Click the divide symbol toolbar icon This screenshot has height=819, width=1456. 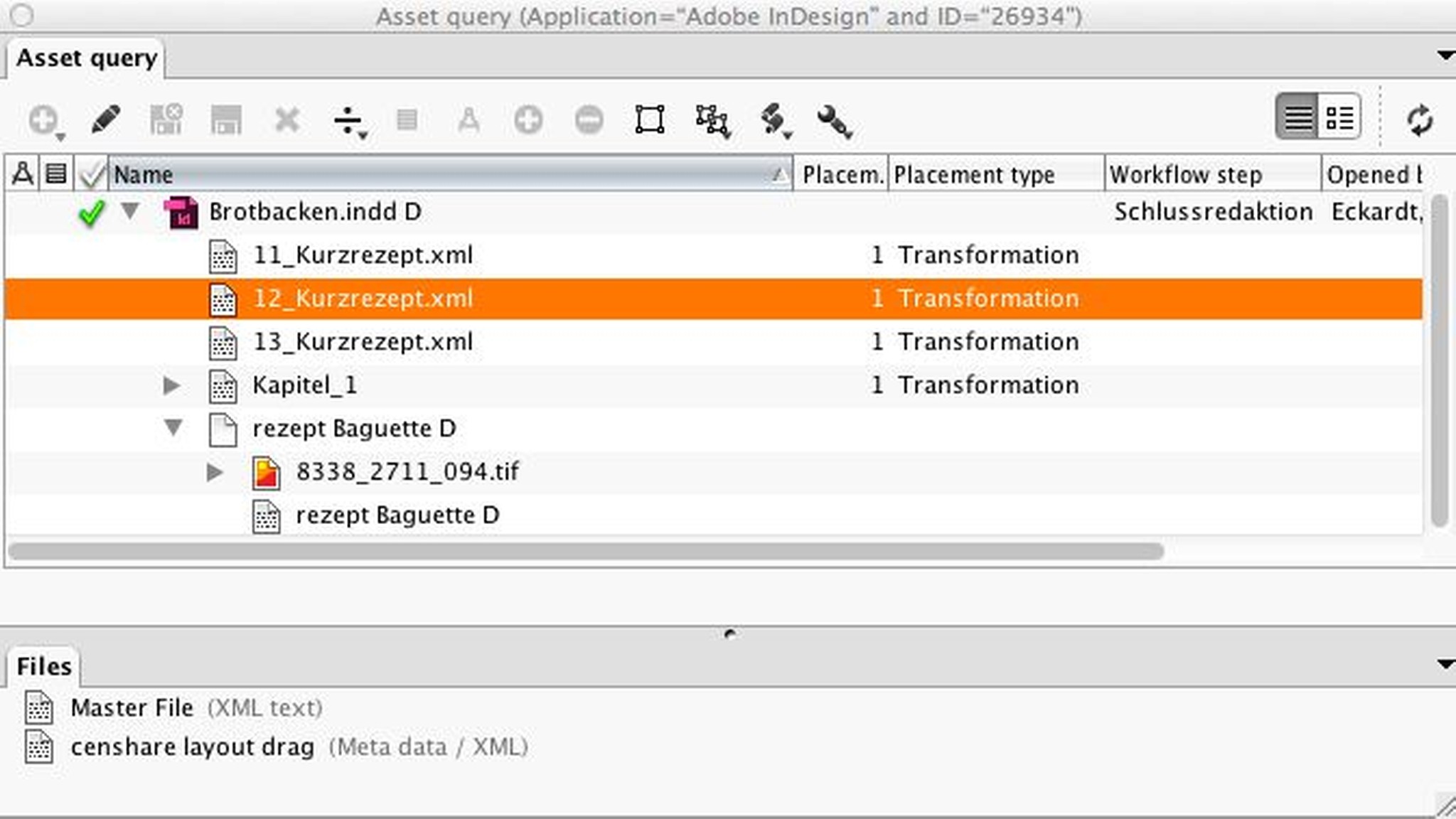(x=348, y=120)
